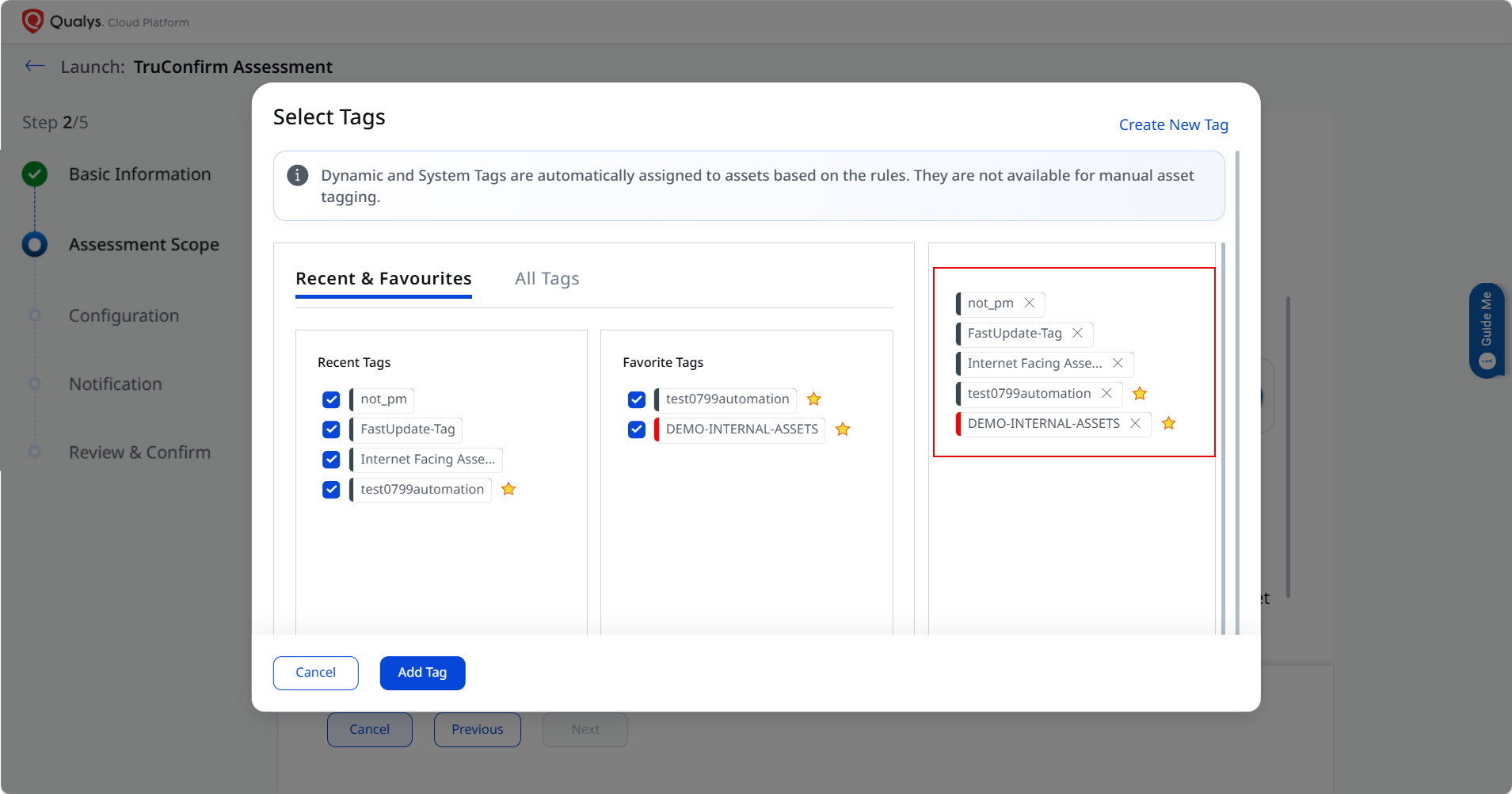This screenshot has height=794, width=1512.
Task: Click the disabled Next wizard button
Action: [x=585, y=729]
